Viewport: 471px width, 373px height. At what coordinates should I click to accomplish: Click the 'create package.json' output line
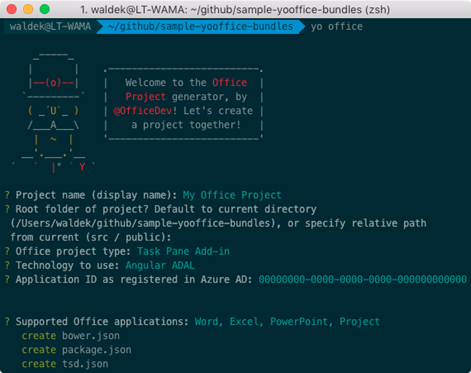(x=76, y=350)
